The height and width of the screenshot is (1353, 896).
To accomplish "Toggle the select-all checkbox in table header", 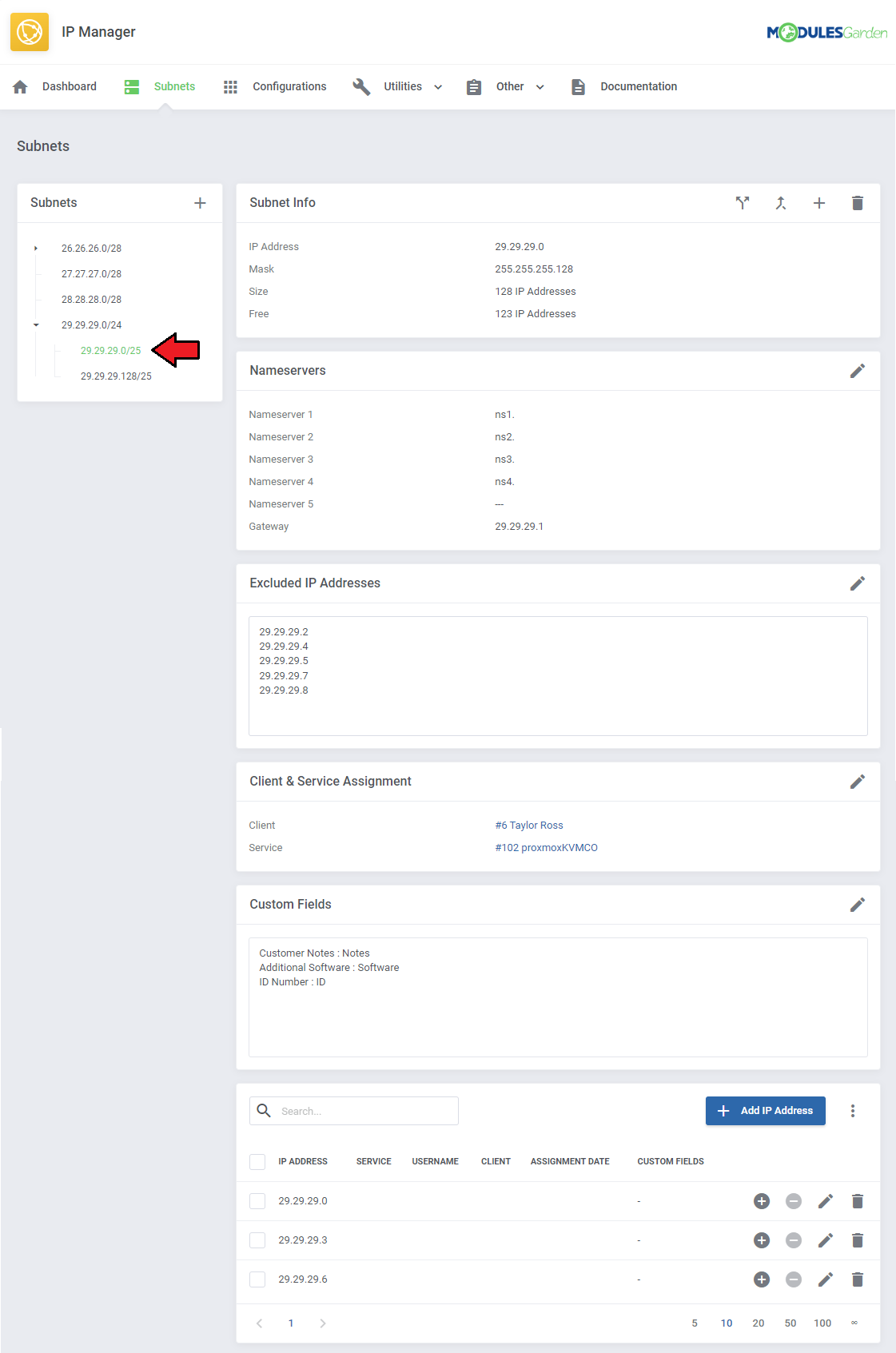I will point(257,1162).
